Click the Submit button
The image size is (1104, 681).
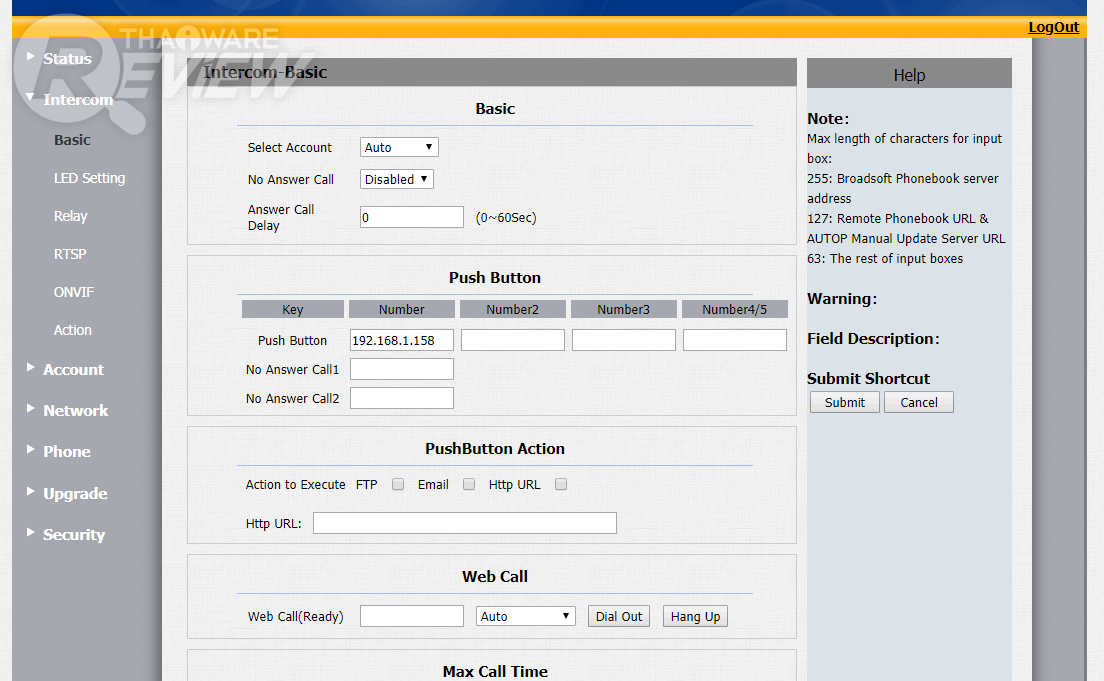pos(844,402)
